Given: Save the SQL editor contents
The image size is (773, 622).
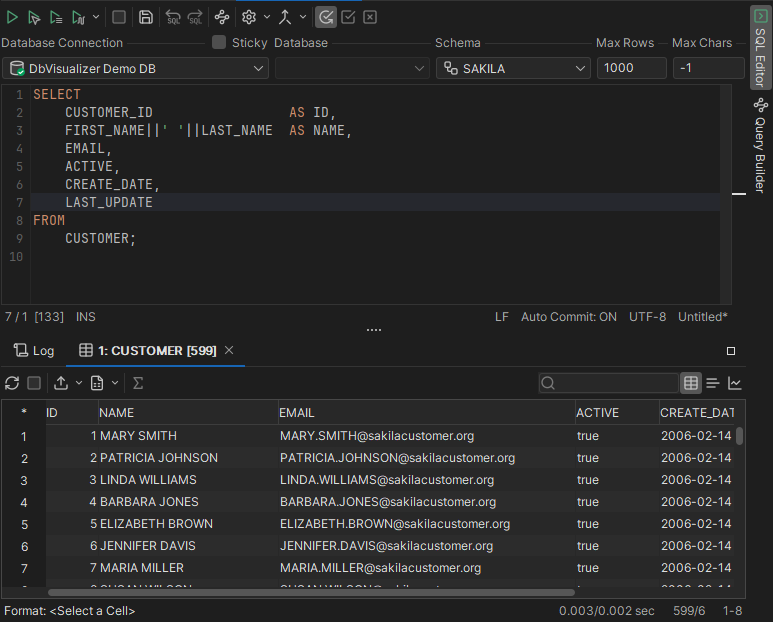Looking at the screenshot, I should click(146, 18).
